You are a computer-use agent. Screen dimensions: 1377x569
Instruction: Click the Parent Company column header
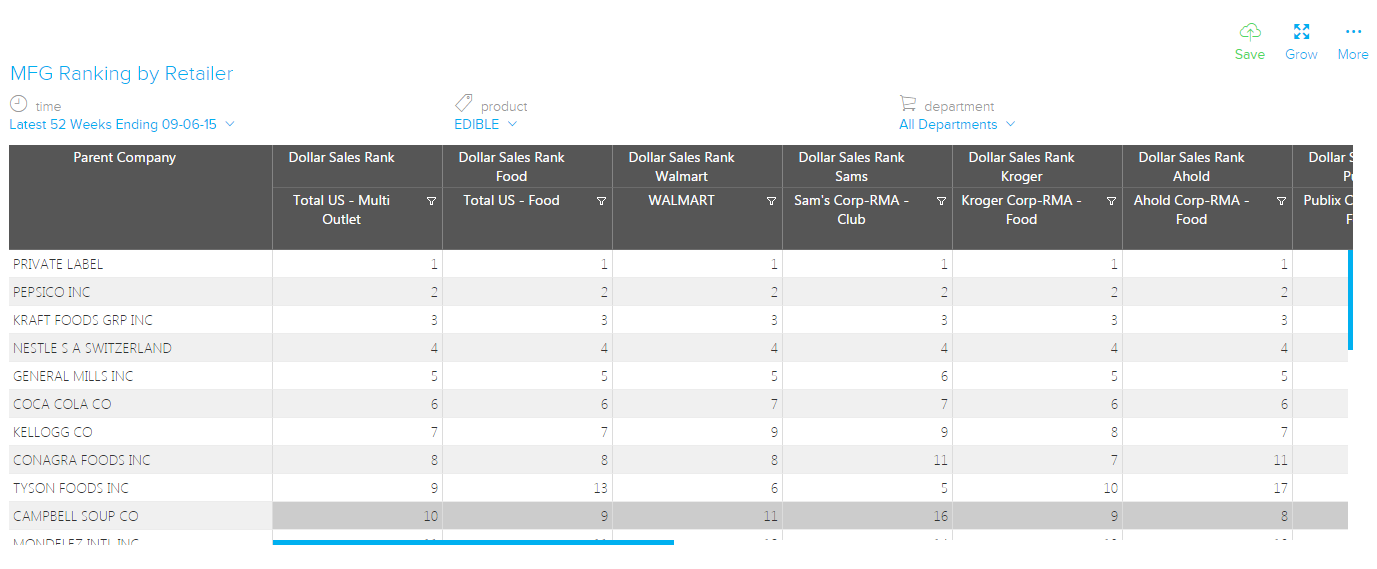tap(125, 158)
